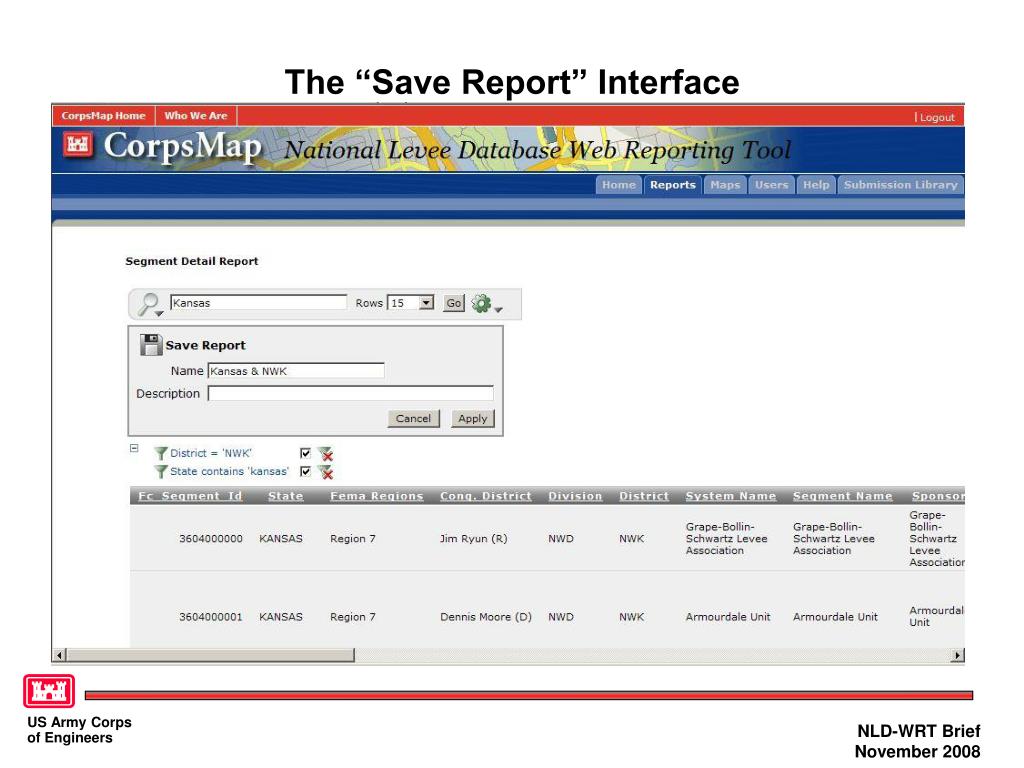Click the funnel icon beside State contains 'kansas'
1024x768 pixels.
[161, 472]
